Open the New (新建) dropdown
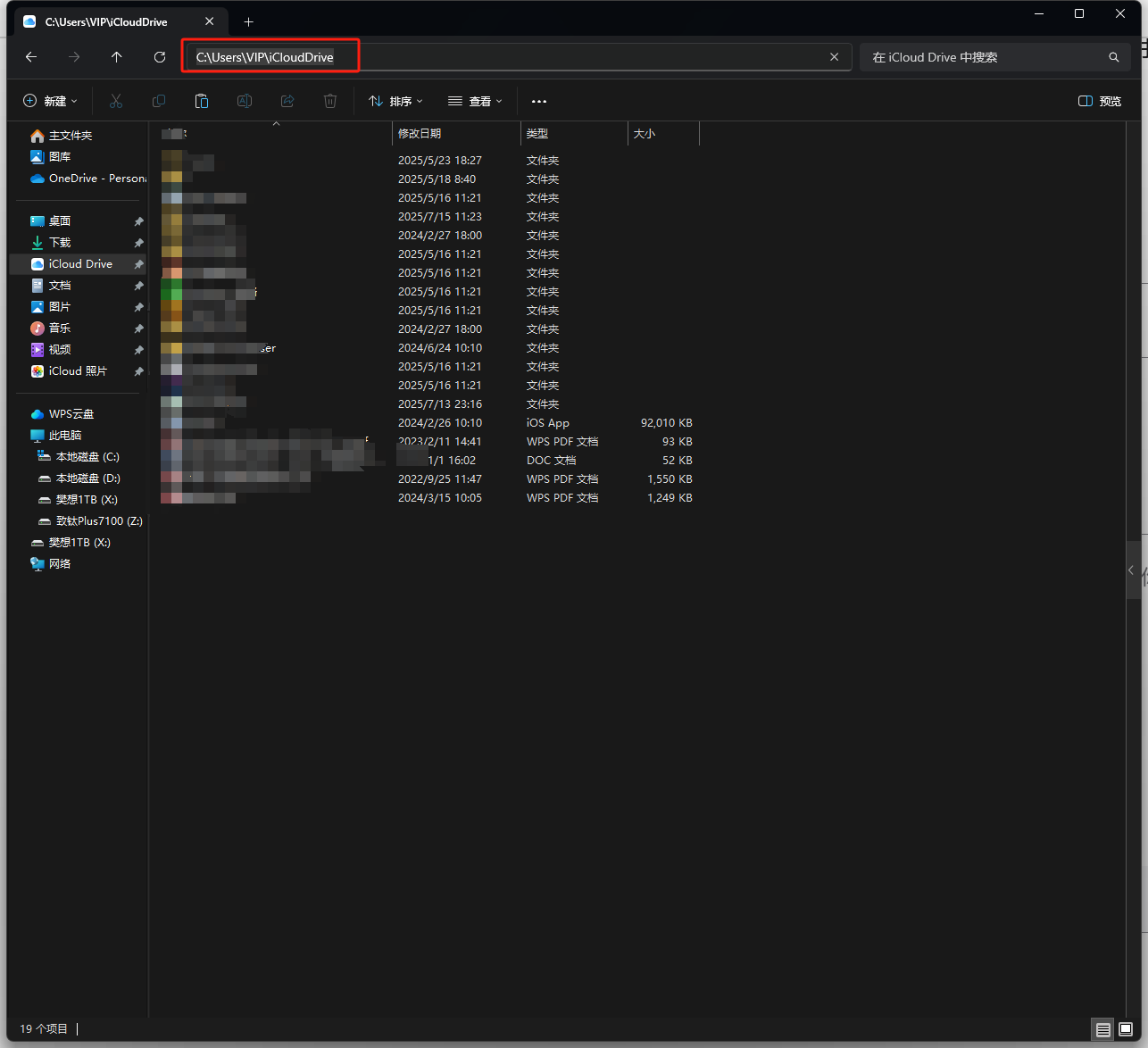Image resolution: width=1148 pixels, height=1048 pixels. pos(50,101)
